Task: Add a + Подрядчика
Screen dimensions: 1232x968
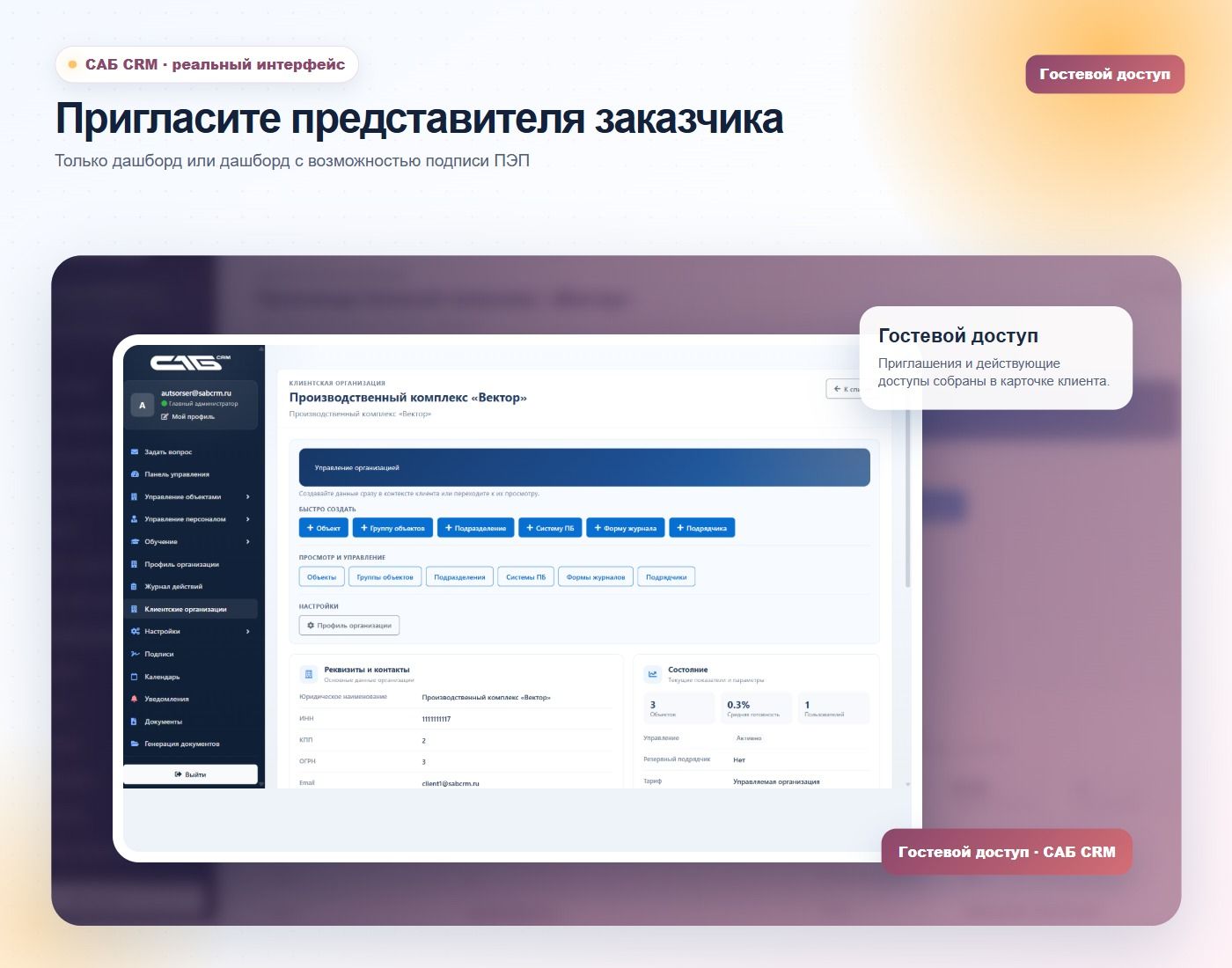Action: pos(702,528)
